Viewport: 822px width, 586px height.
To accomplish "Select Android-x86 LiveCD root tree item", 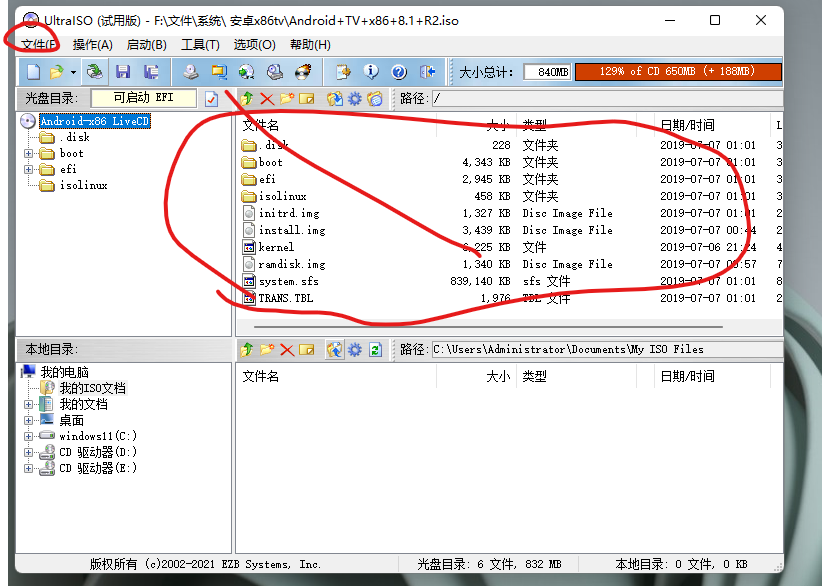I will pos(95,121).
